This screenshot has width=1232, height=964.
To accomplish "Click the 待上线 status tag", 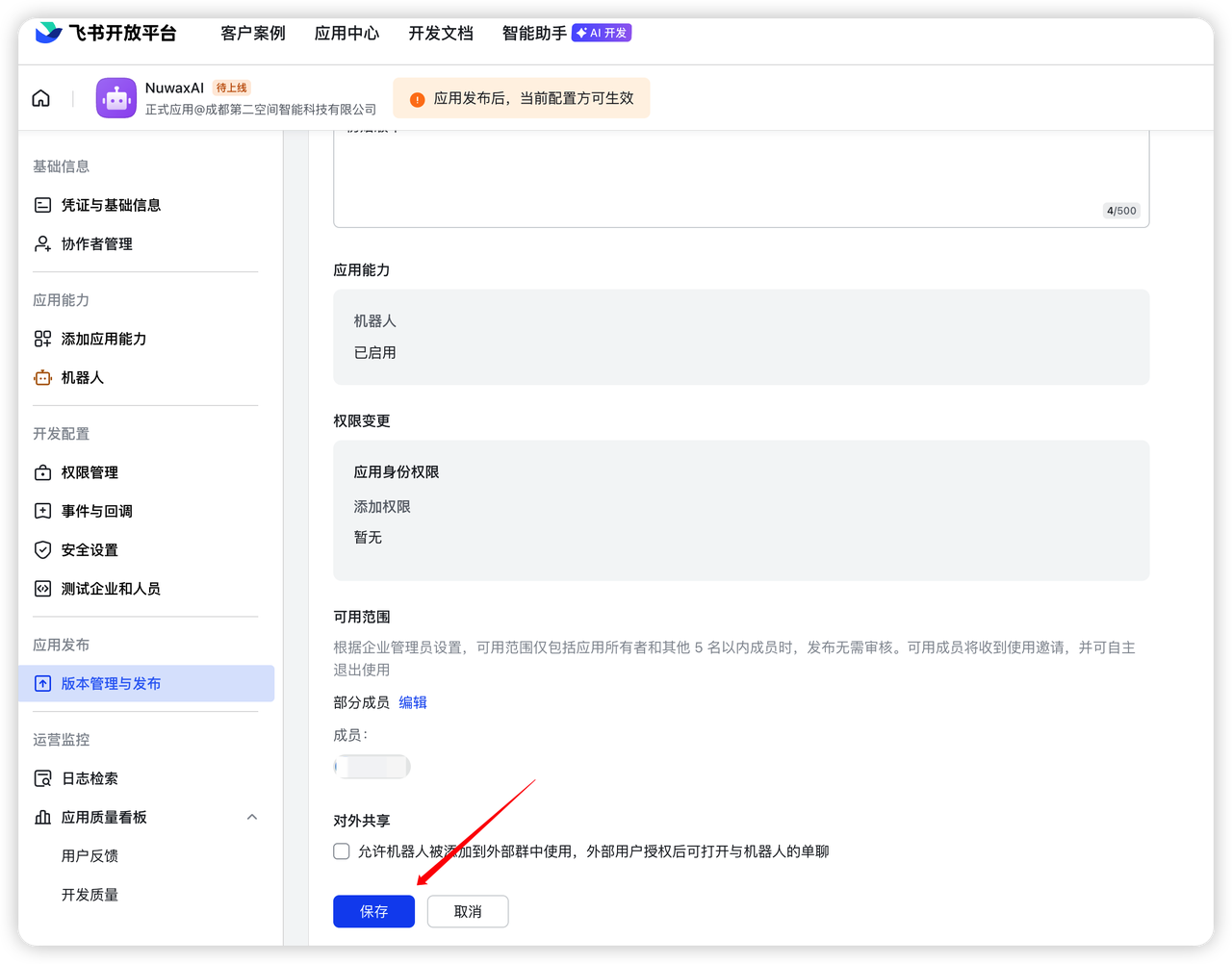I will tap(231, 88).
